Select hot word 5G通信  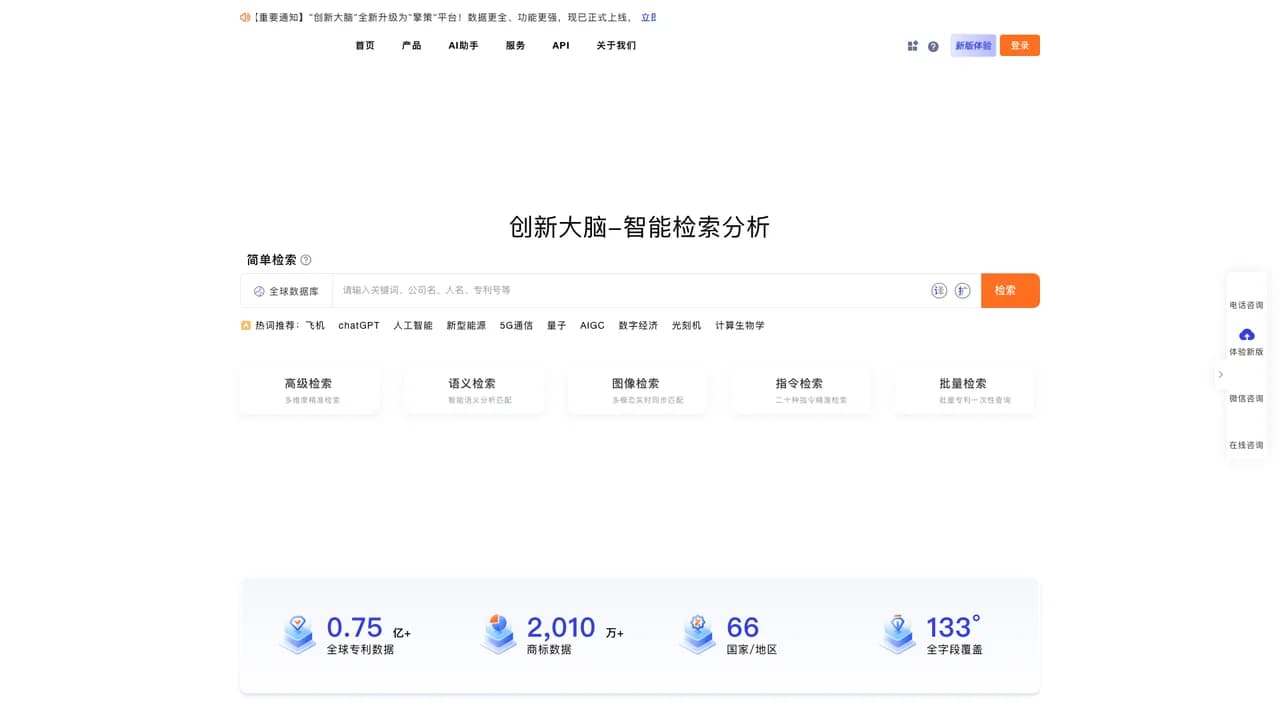point(516,326)
